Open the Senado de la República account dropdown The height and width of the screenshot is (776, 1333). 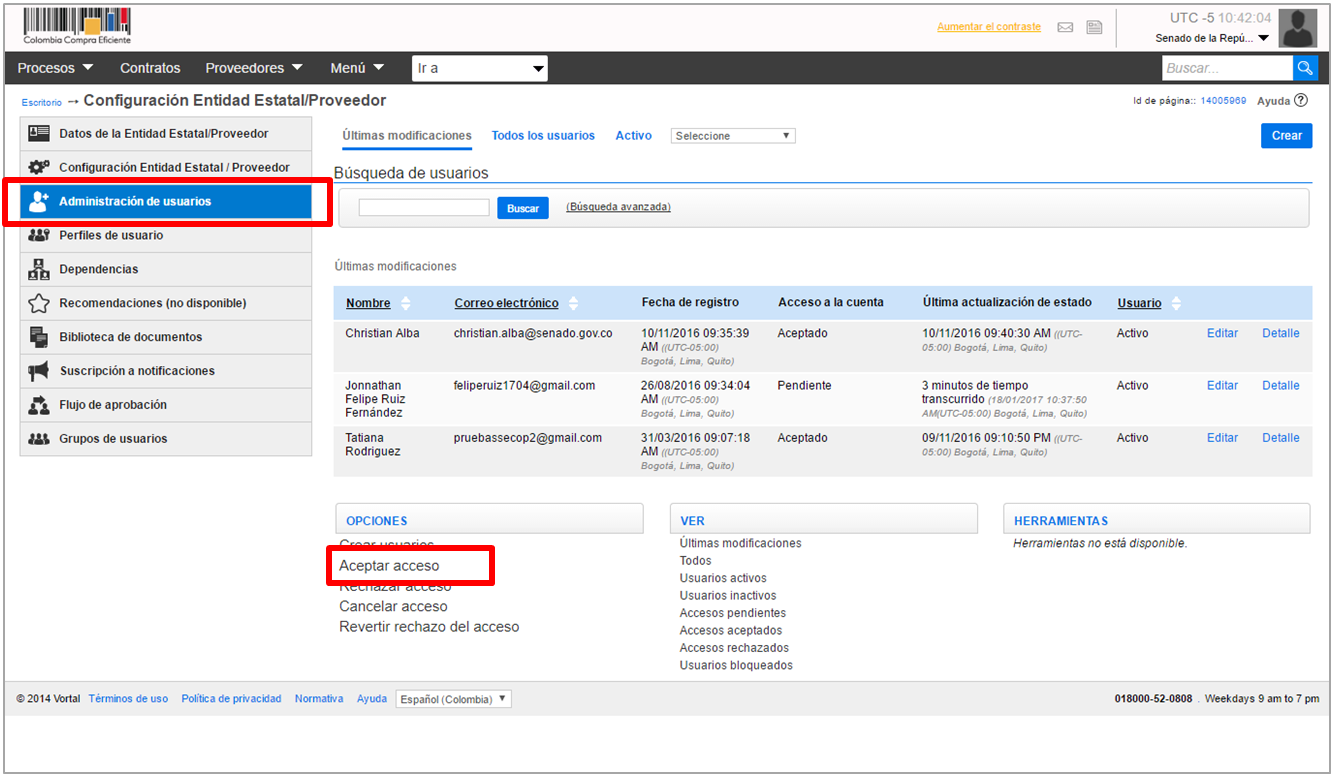(1211, 38)
